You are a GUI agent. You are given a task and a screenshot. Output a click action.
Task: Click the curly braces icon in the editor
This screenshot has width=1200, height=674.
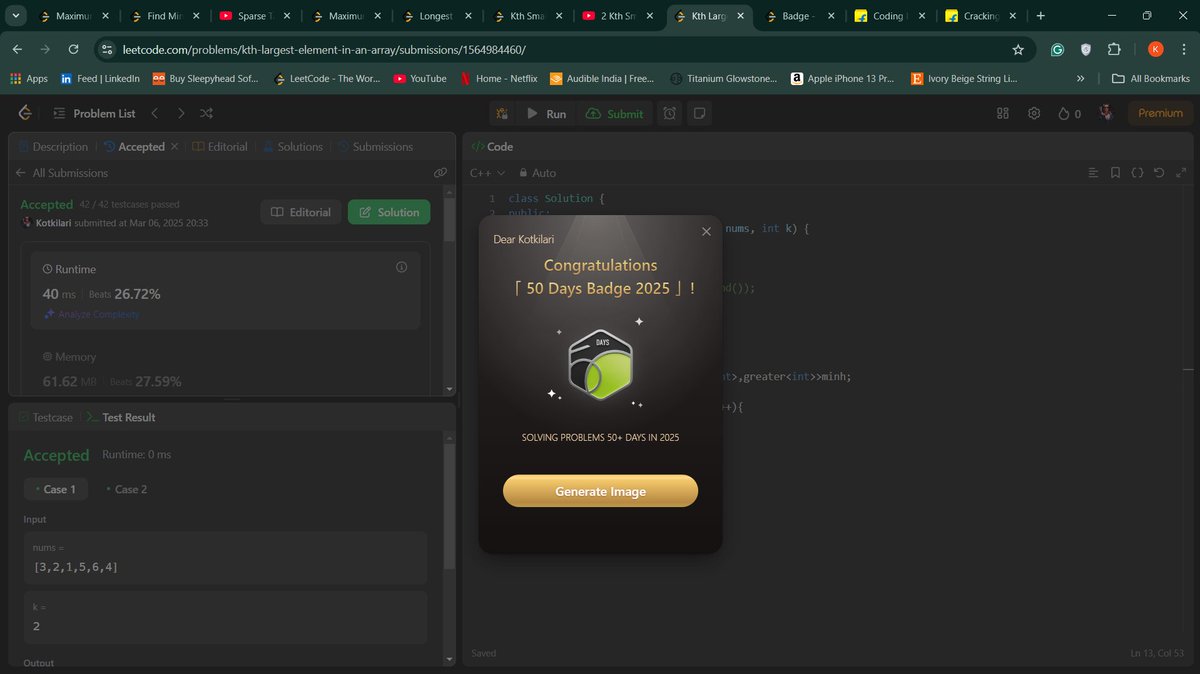1137,173
